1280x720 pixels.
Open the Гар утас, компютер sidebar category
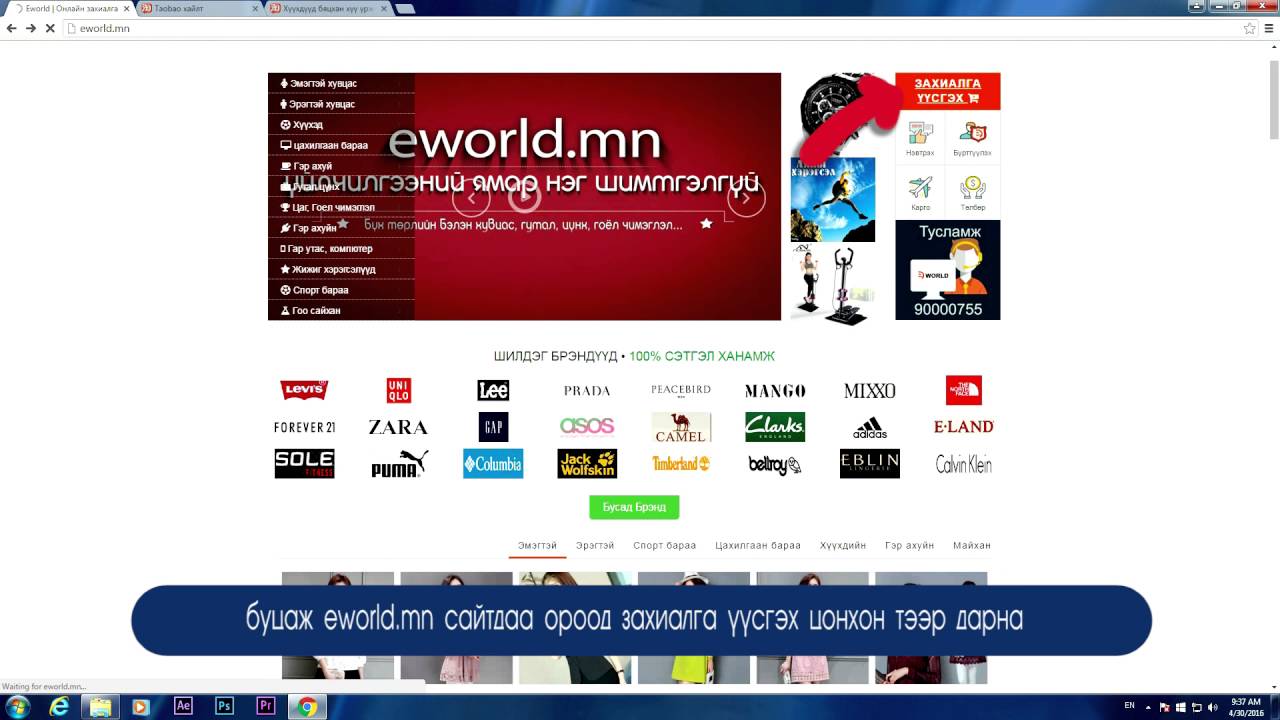341,249
